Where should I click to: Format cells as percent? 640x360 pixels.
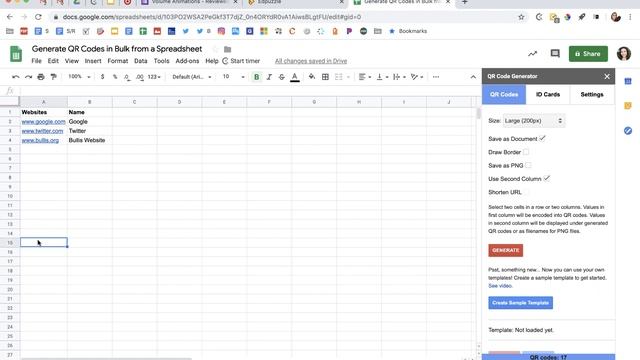[x=115, y=77]
